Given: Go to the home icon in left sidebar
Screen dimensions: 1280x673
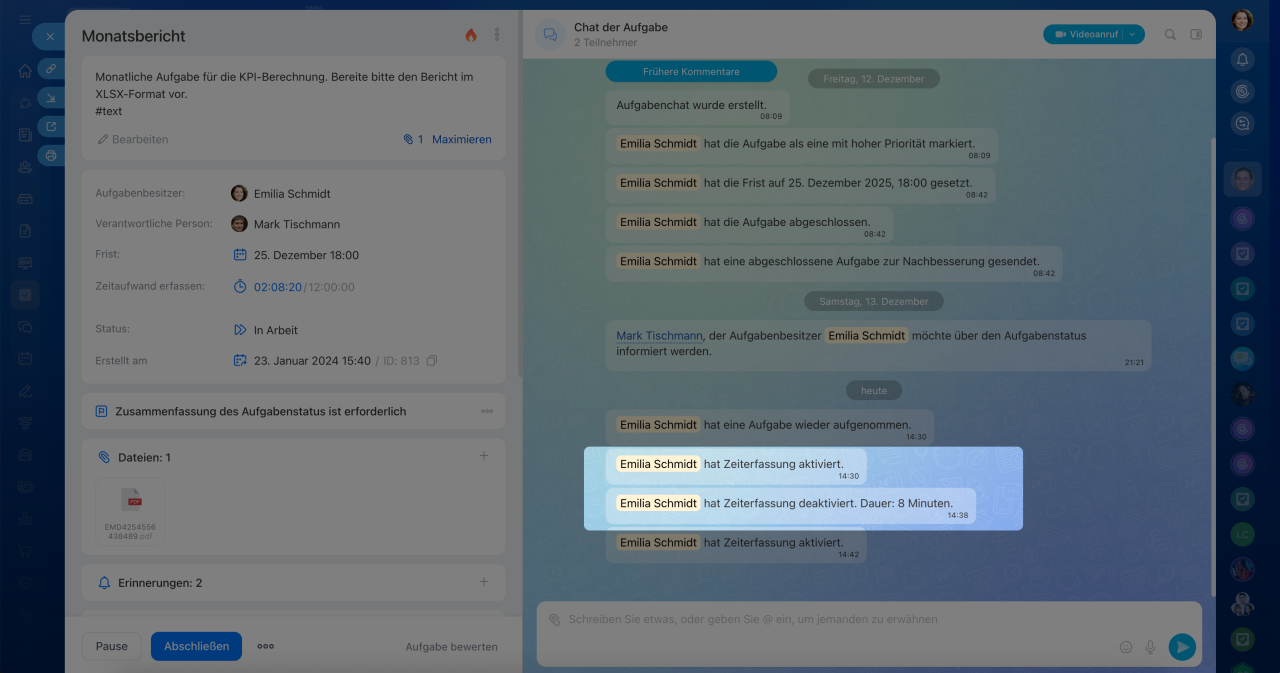Looking at the screenshot, I should pos(25,71).
